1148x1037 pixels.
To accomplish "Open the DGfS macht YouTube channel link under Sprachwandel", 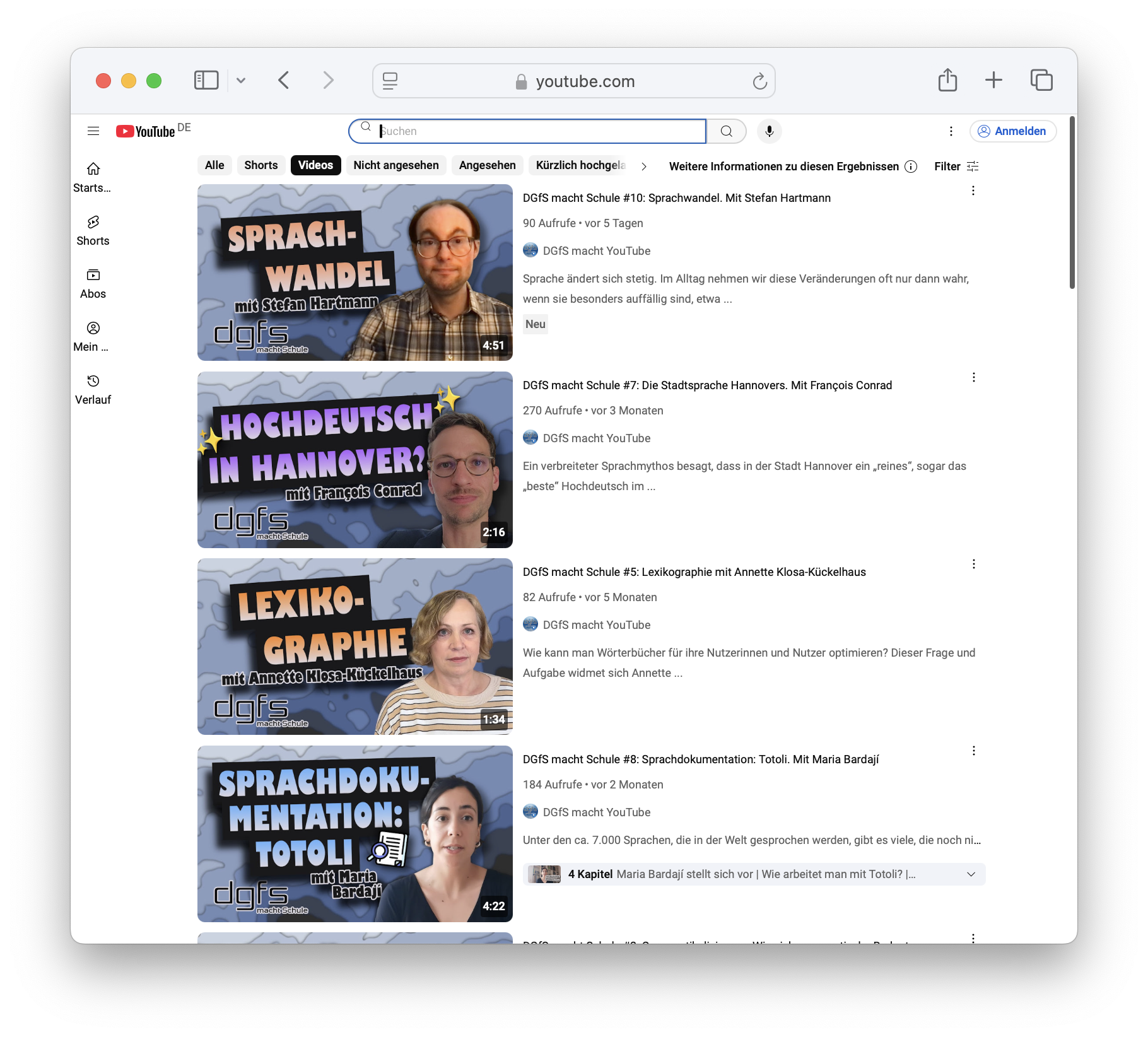I will pos(596,251).
